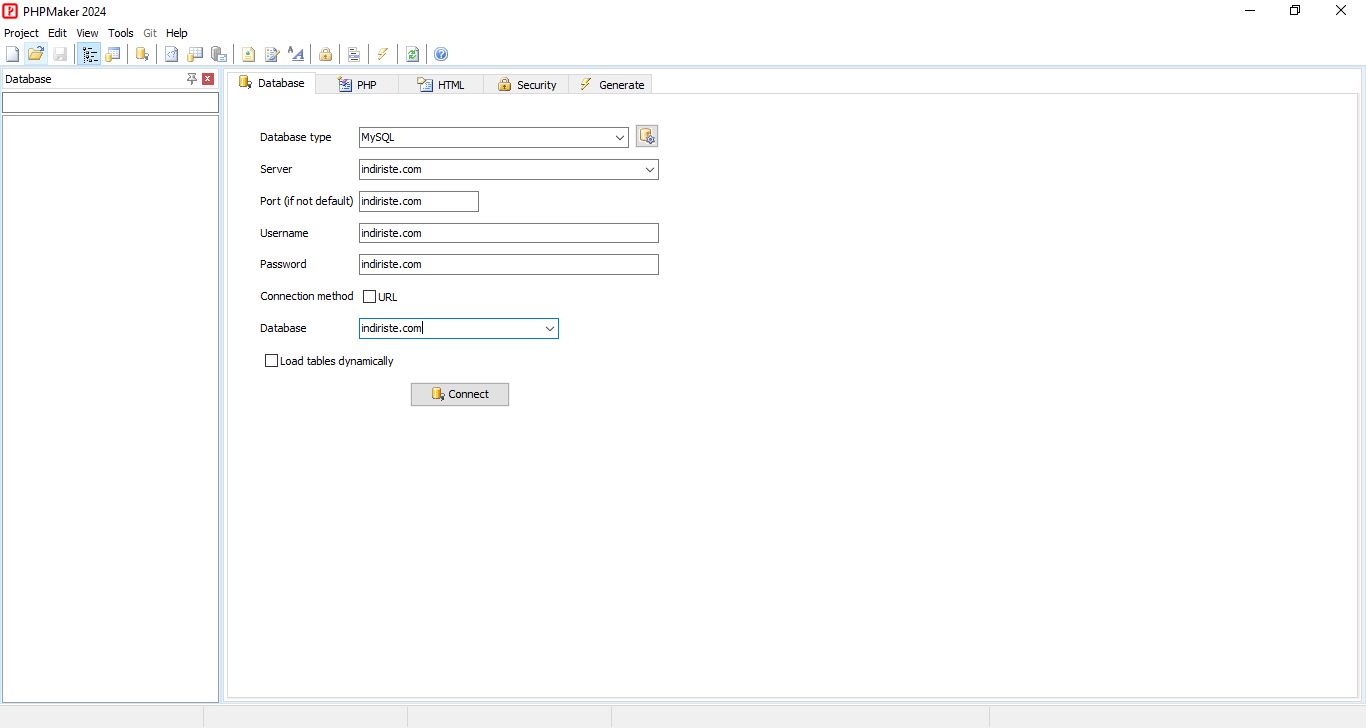Open the Edit menu

tap(57, 33)
